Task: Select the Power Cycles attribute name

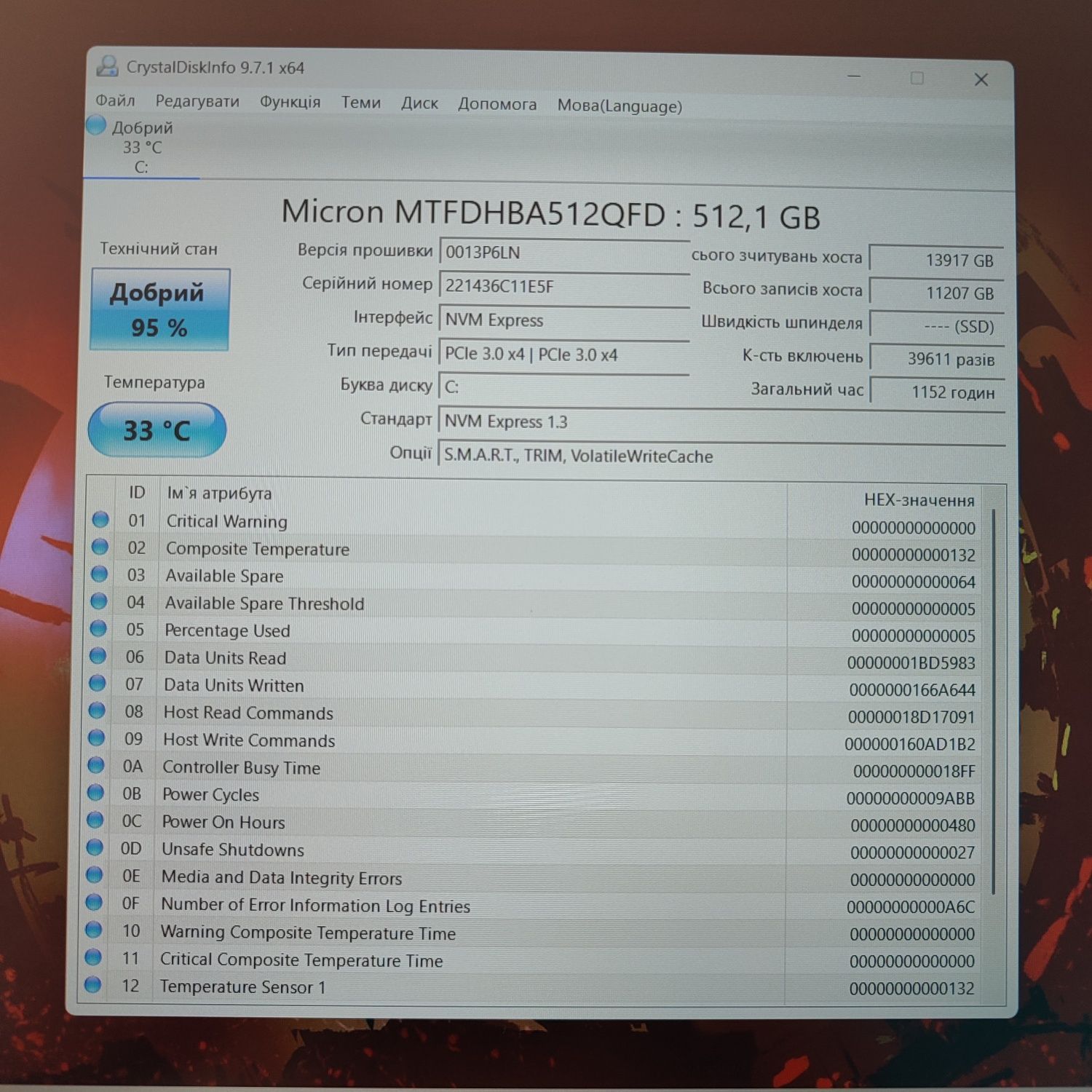Action: tap(210, 794)
